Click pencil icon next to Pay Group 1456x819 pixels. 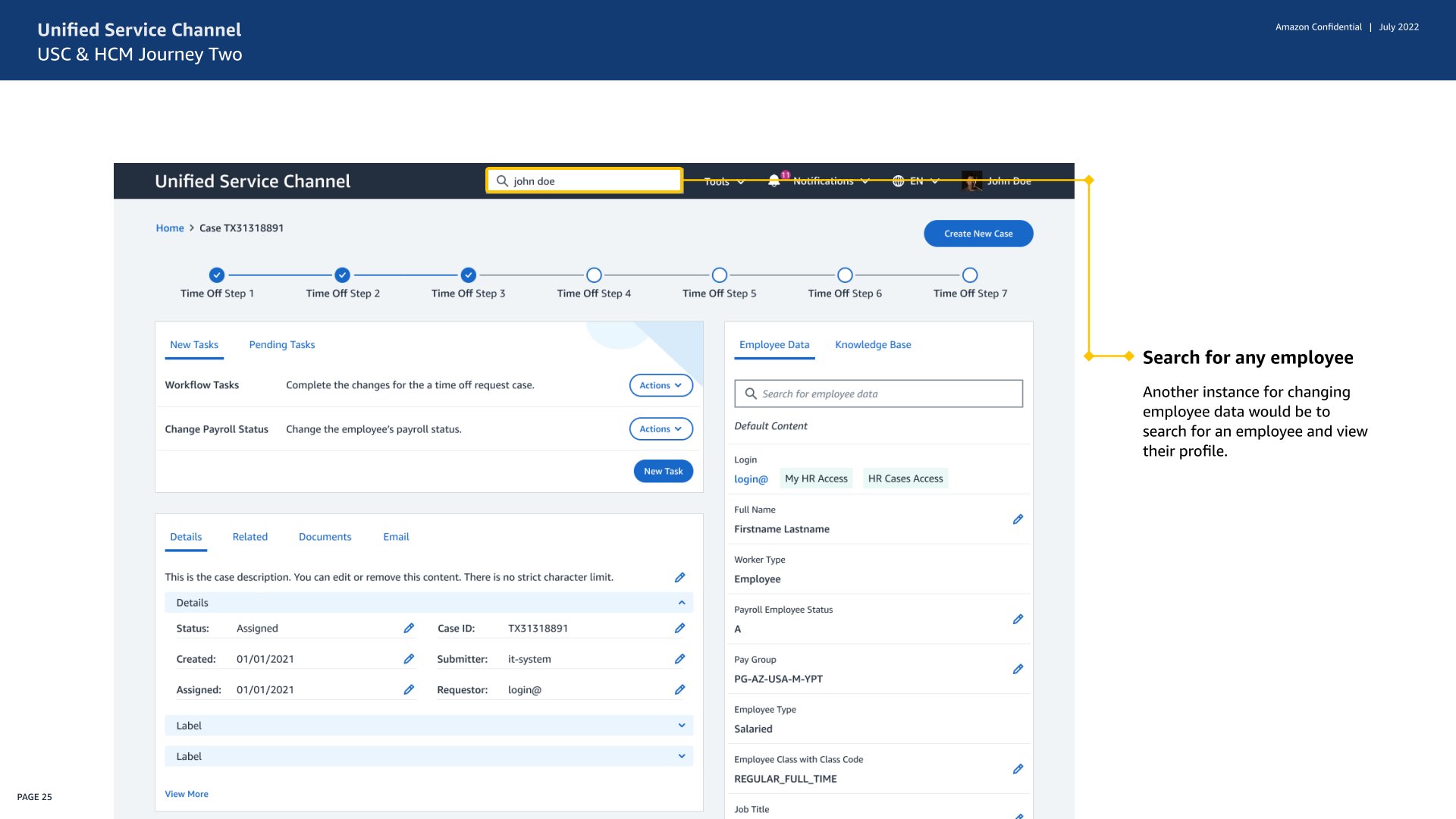click(x=1018, y=670)
